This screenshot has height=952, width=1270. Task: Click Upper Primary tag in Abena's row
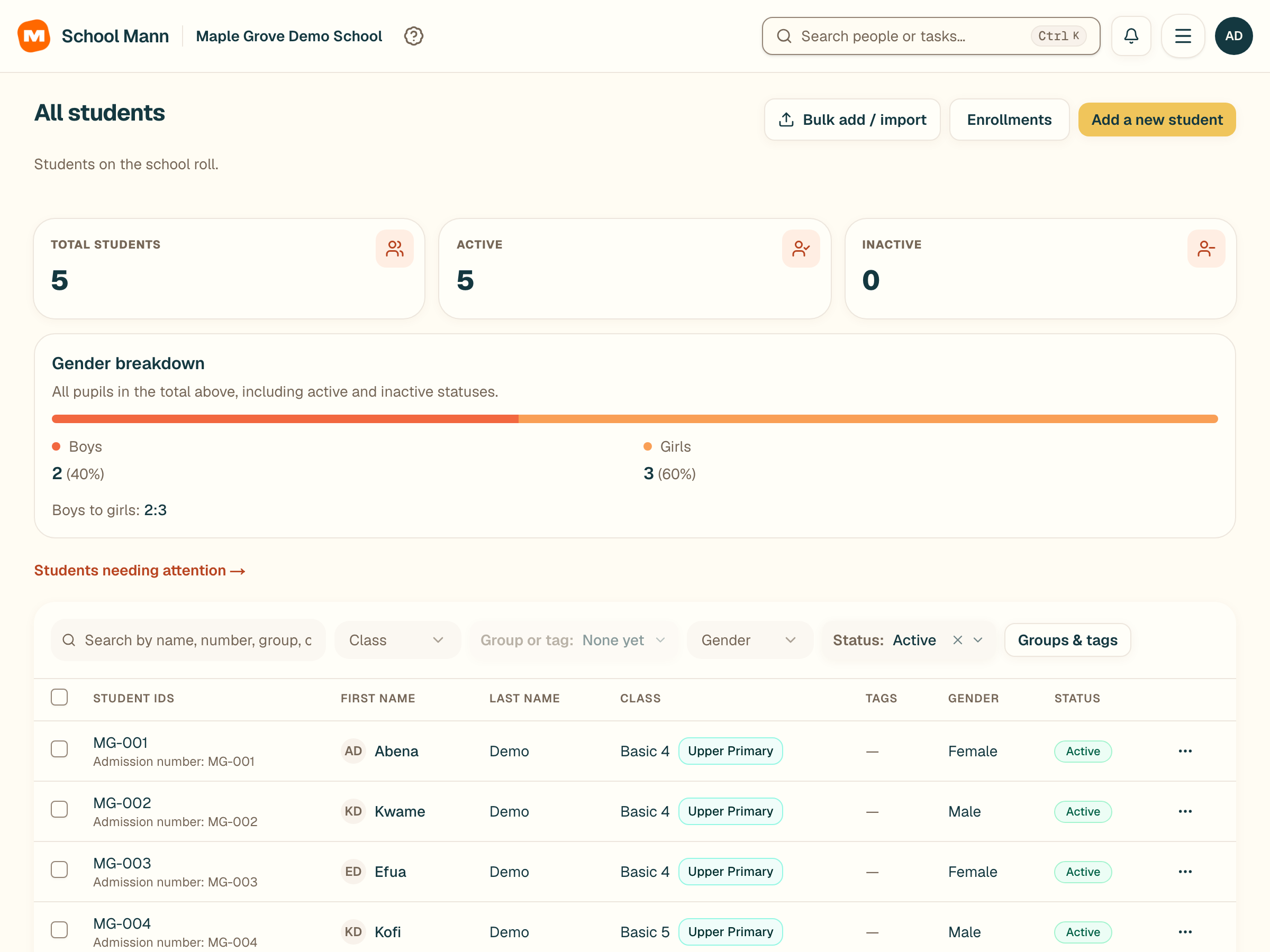[x=730, y=751]
